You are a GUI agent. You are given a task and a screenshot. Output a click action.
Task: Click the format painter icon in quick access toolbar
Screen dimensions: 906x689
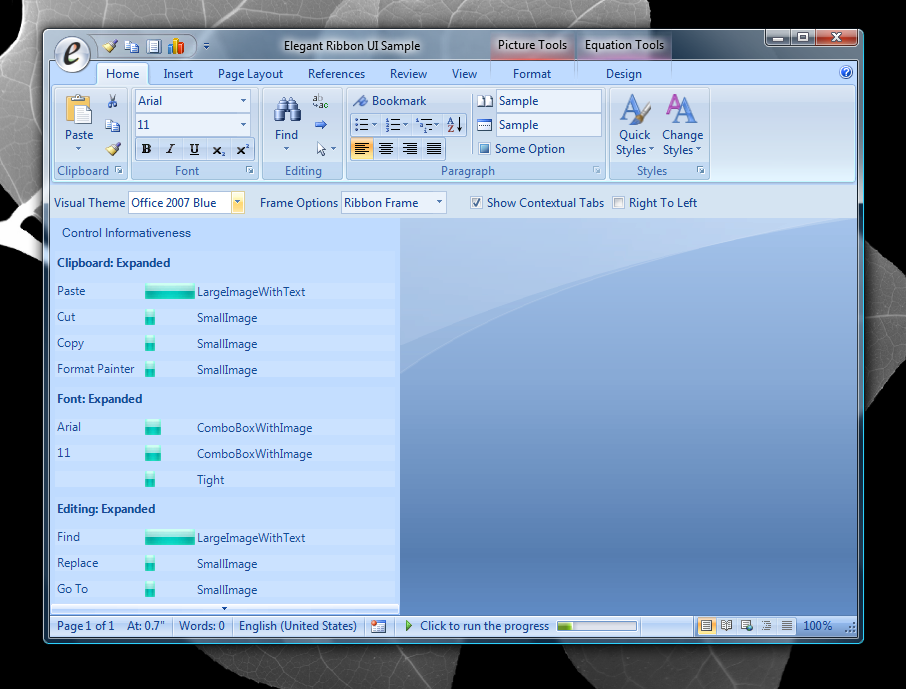coord(110,46)
